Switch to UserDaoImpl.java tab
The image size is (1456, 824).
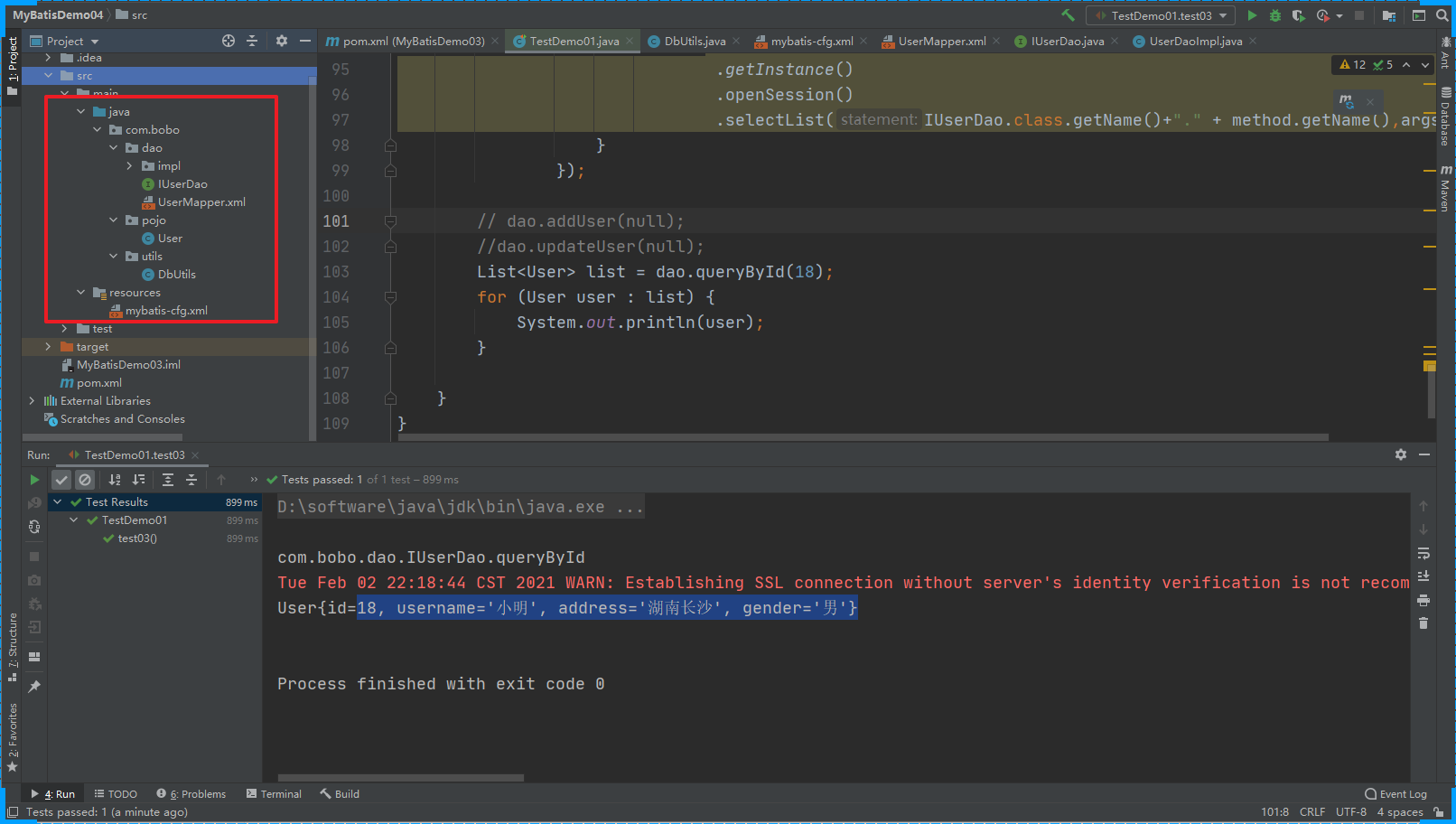(1195, 41)
